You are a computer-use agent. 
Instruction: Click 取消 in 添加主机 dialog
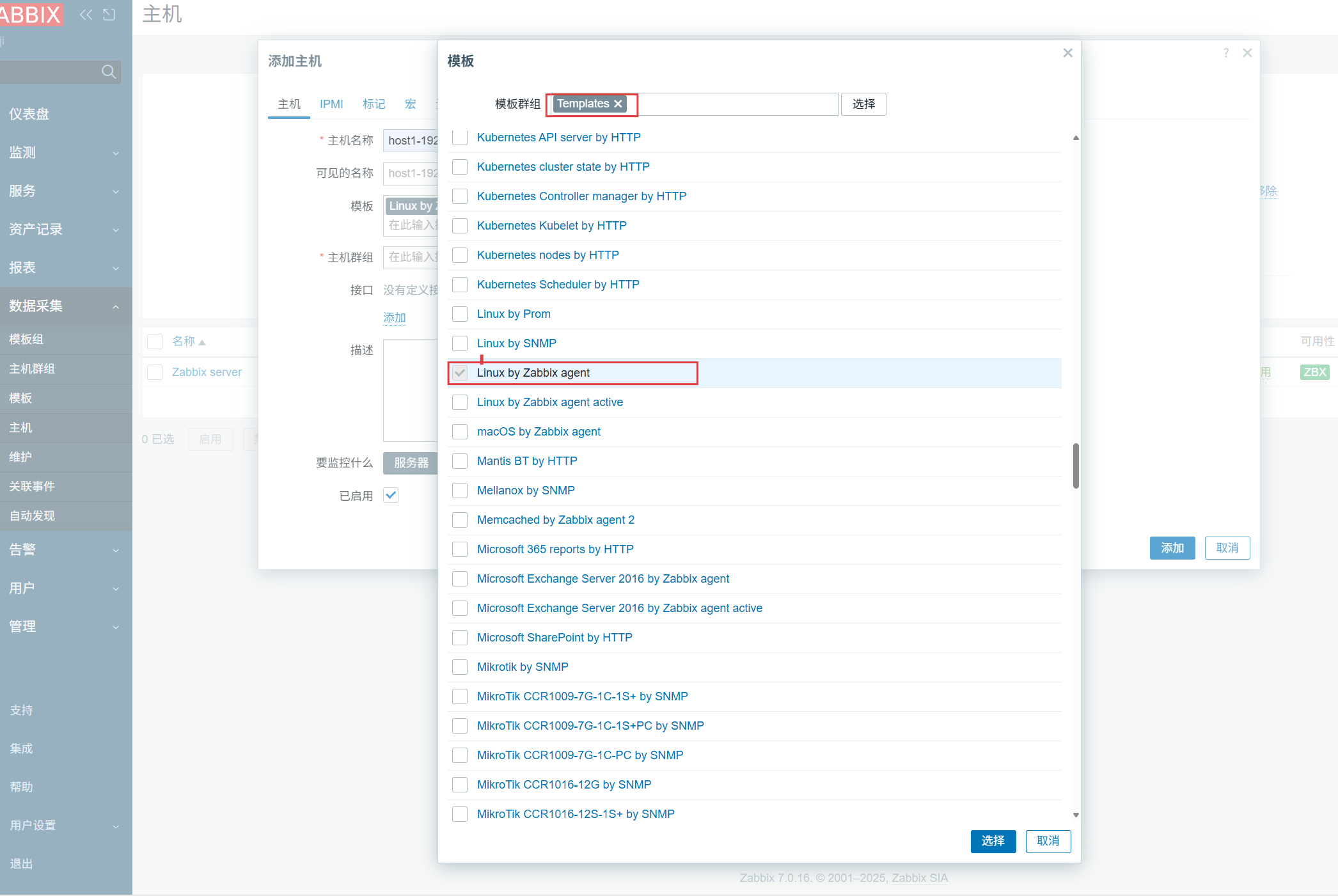pos(1227,548)
